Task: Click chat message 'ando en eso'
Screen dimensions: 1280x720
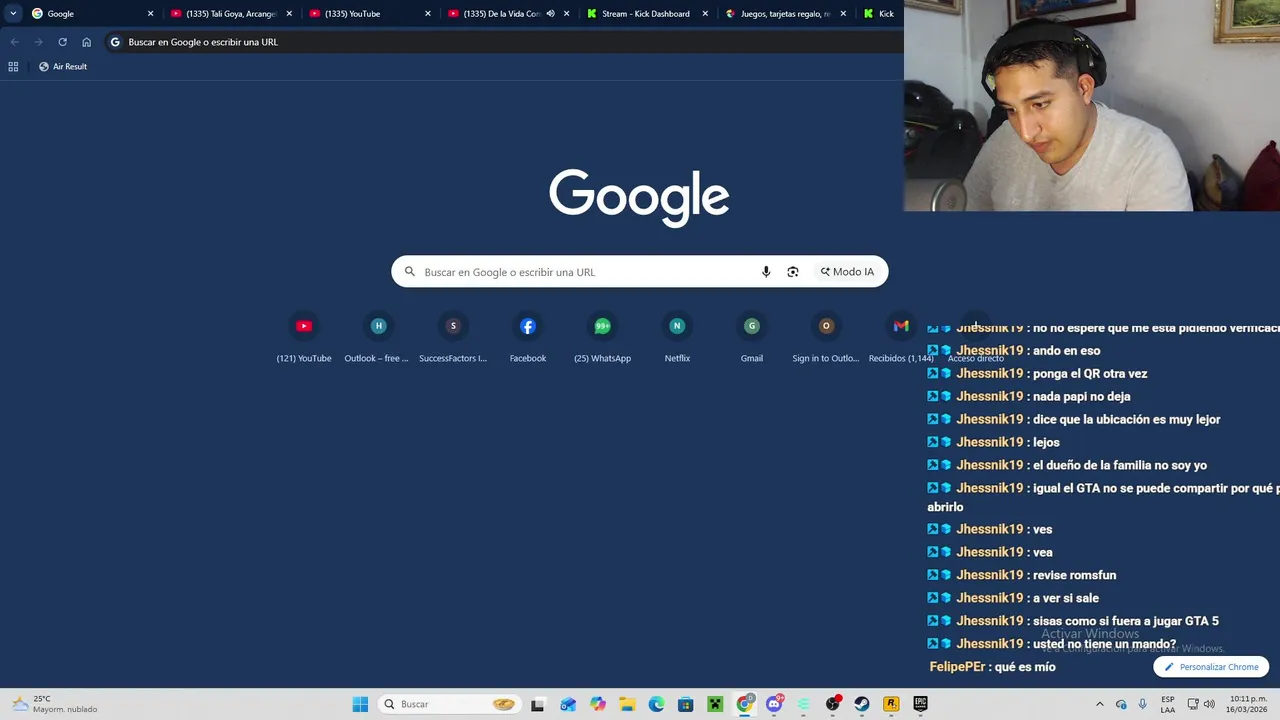Action: [x=1067, y=351]
